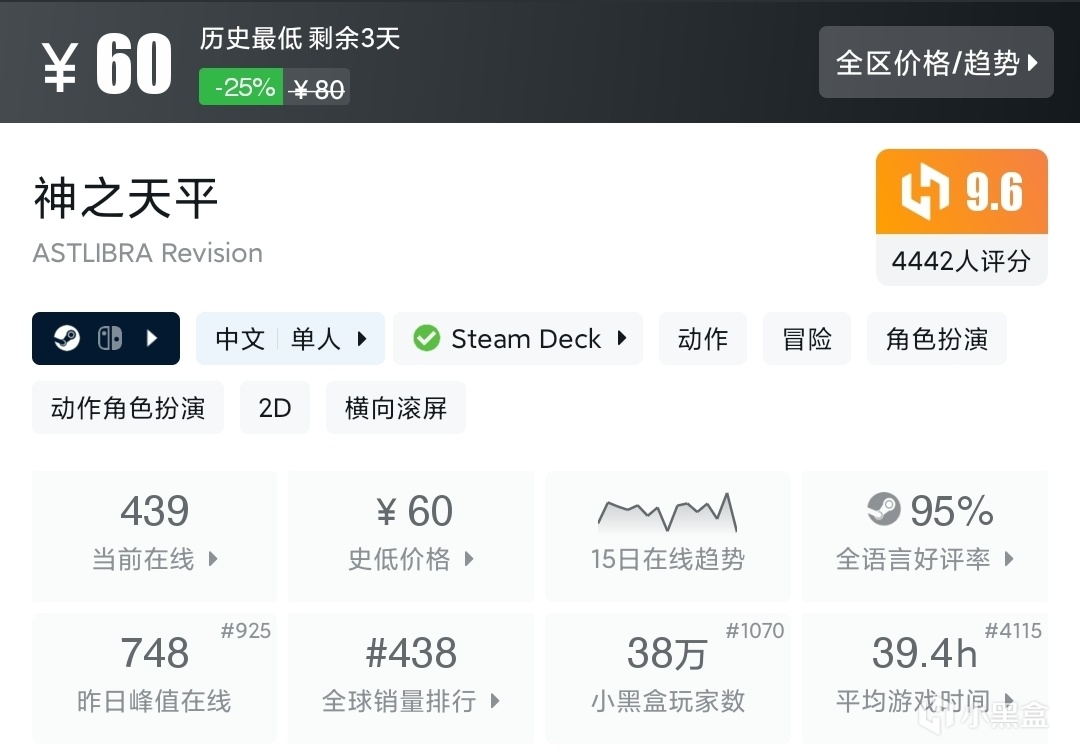The width and height of the screenshot is (1080, 754).
Task: Click the Steam platform icon
Action: coord(67,339)
